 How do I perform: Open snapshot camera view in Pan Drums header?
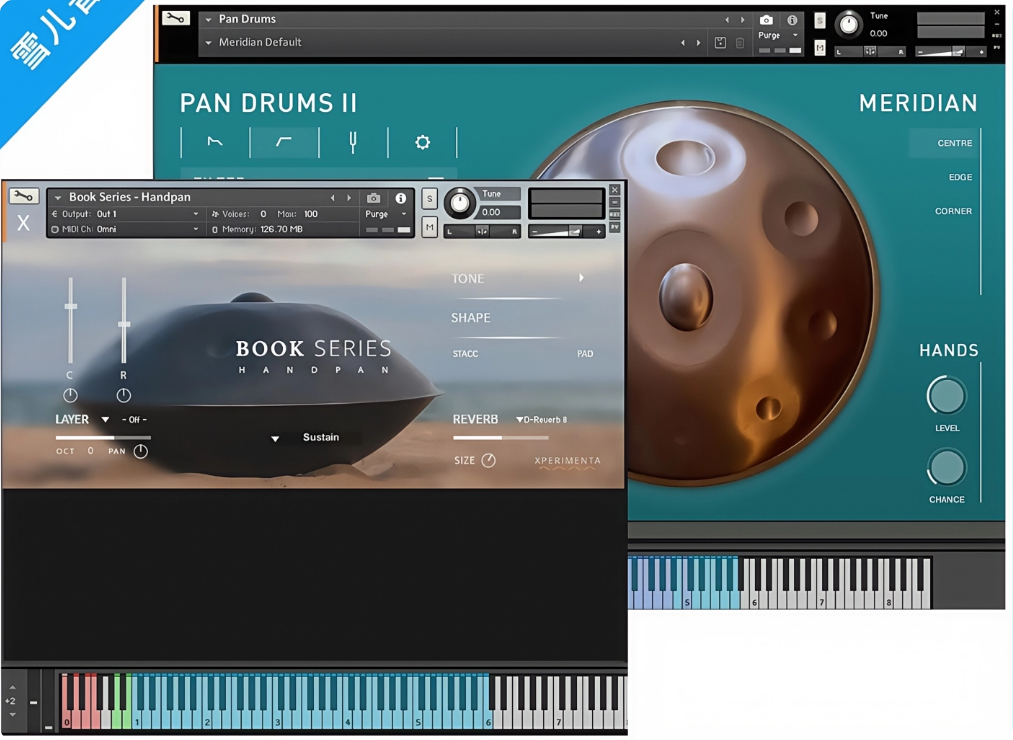point(766,20)
